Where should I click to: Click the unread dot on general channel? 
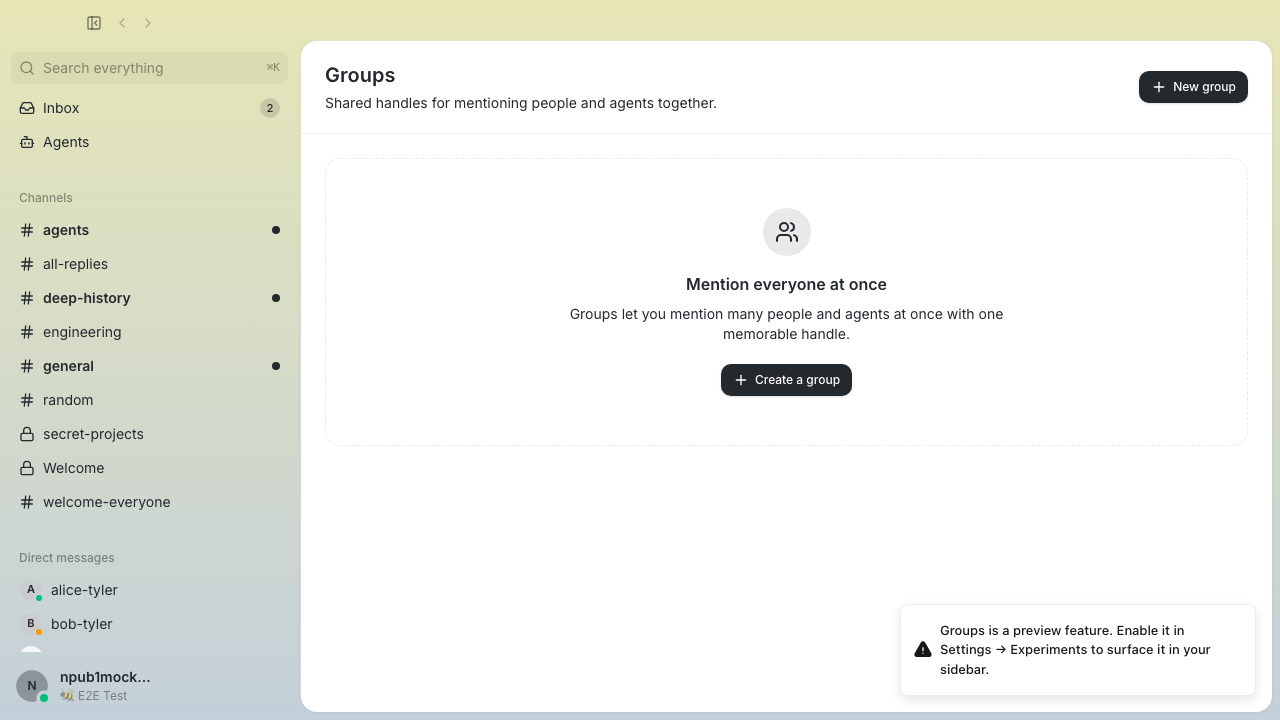click(276, 366)
